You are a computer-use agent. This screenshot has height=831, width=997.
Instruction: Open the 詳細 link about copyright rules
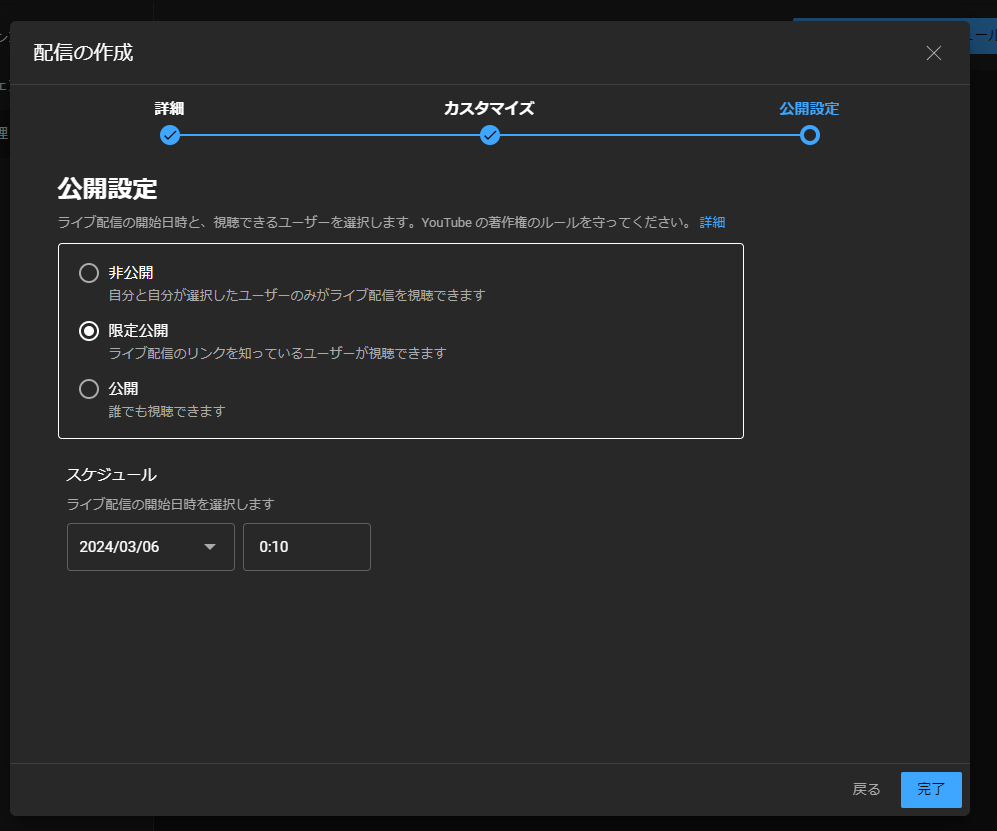coord(712,222)
